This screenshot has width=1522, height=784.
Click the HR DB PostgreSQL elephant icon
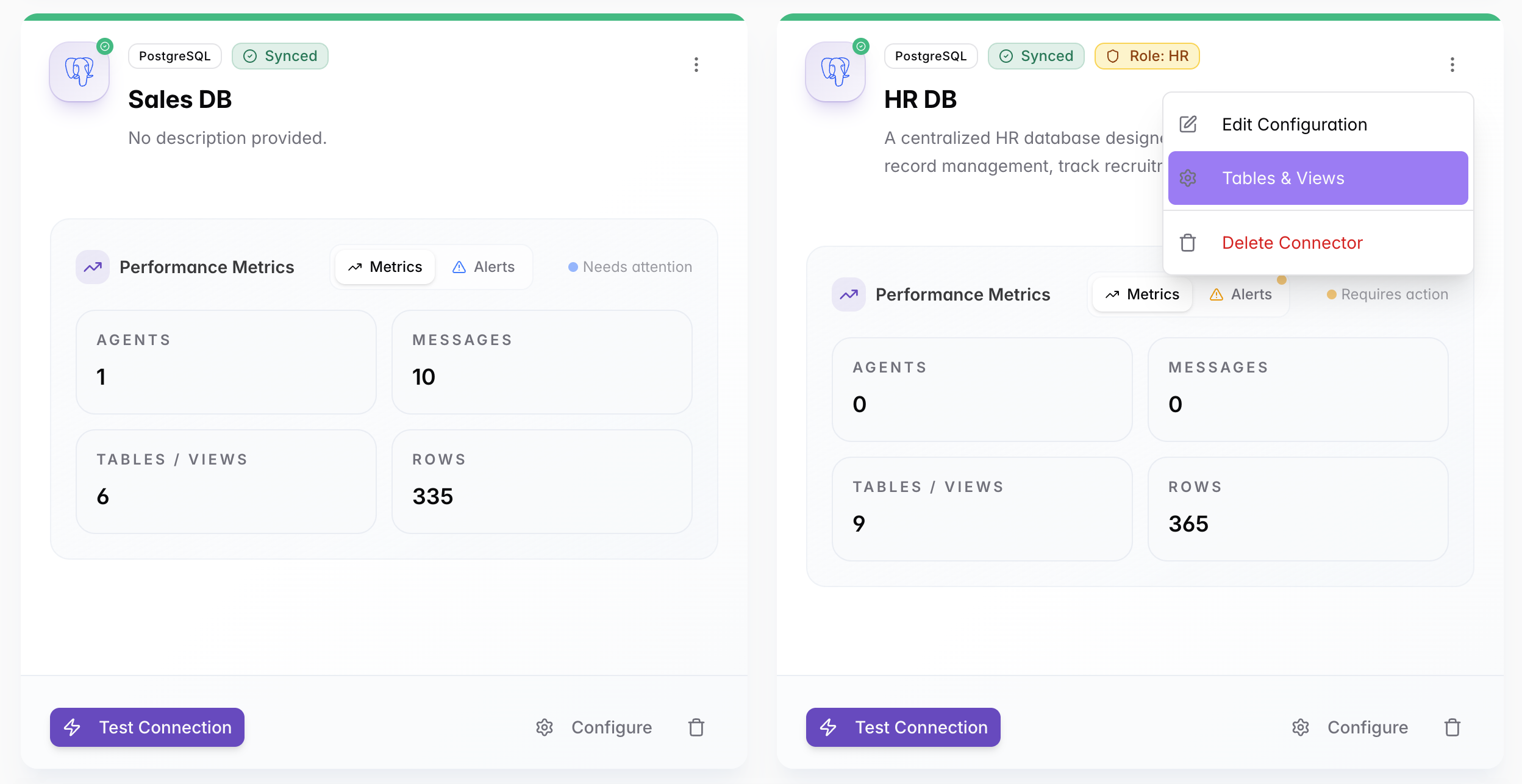(x=835, y=72)
